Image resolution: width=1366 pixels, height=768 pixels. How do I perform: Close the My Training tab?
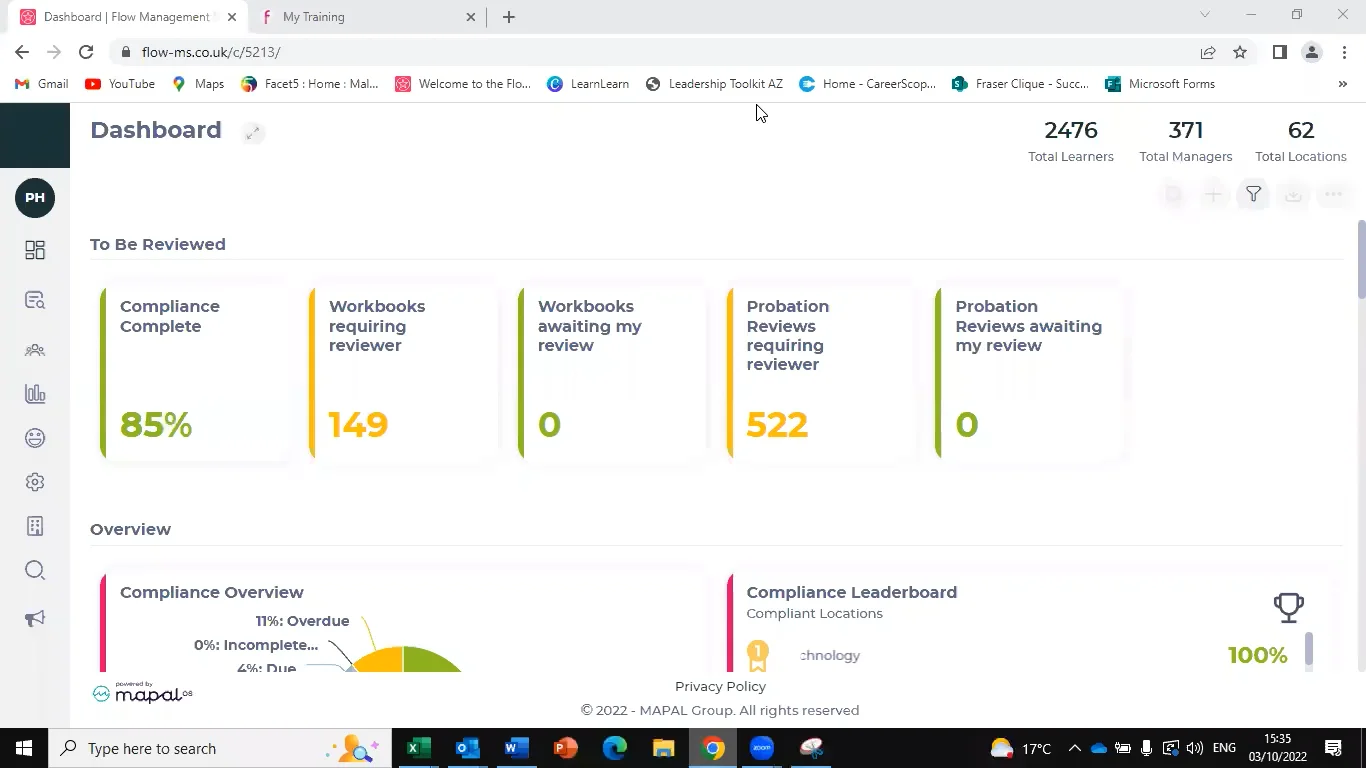[x=471, y=17]
